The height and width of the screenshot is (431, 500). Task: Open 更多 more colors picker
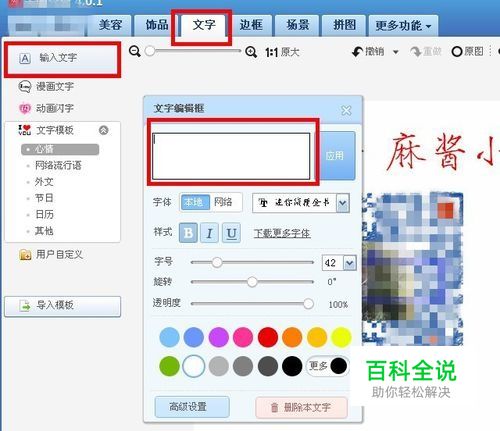[327, 366]
